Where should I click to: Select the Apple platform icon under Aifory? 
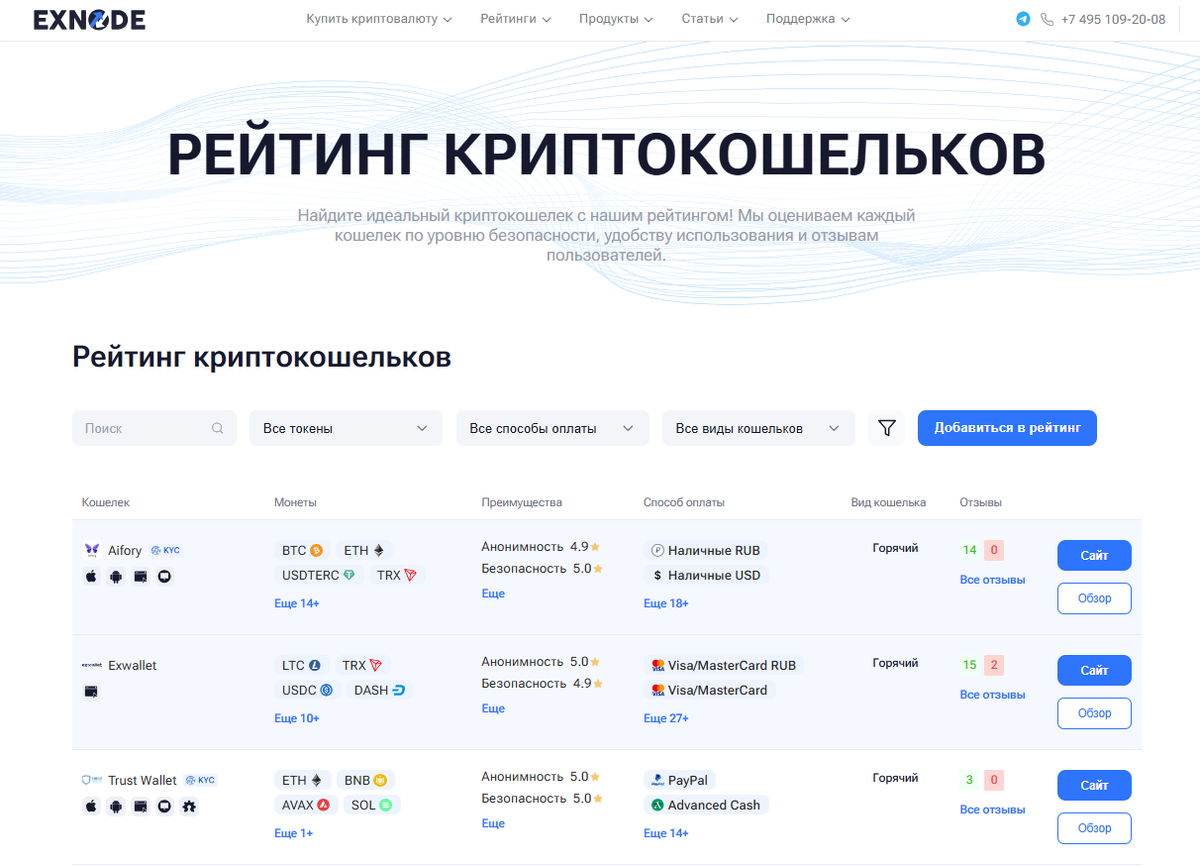point(91,576)
